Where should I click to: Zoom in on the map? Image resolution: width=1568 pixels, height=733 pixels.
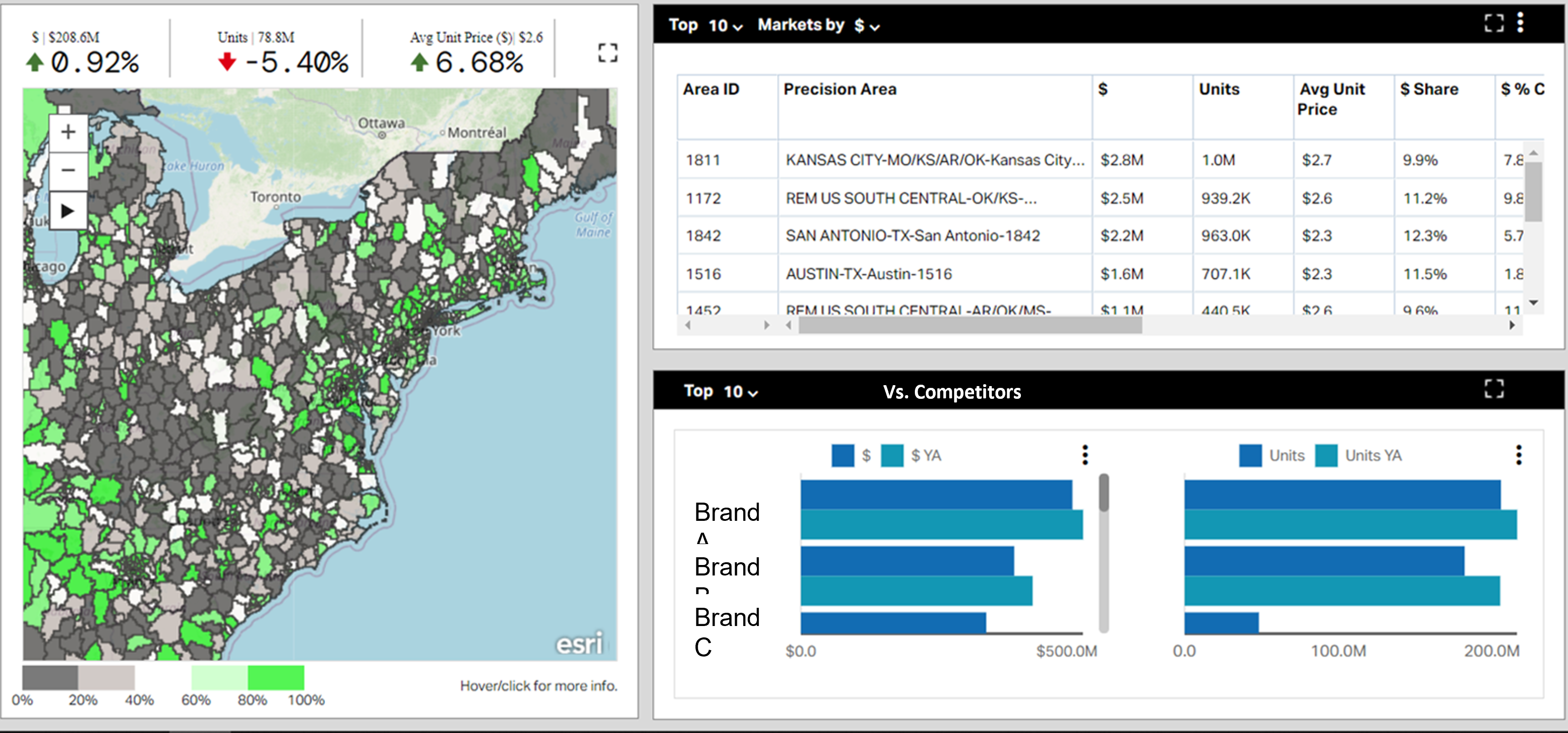click(x=67, y=131)
